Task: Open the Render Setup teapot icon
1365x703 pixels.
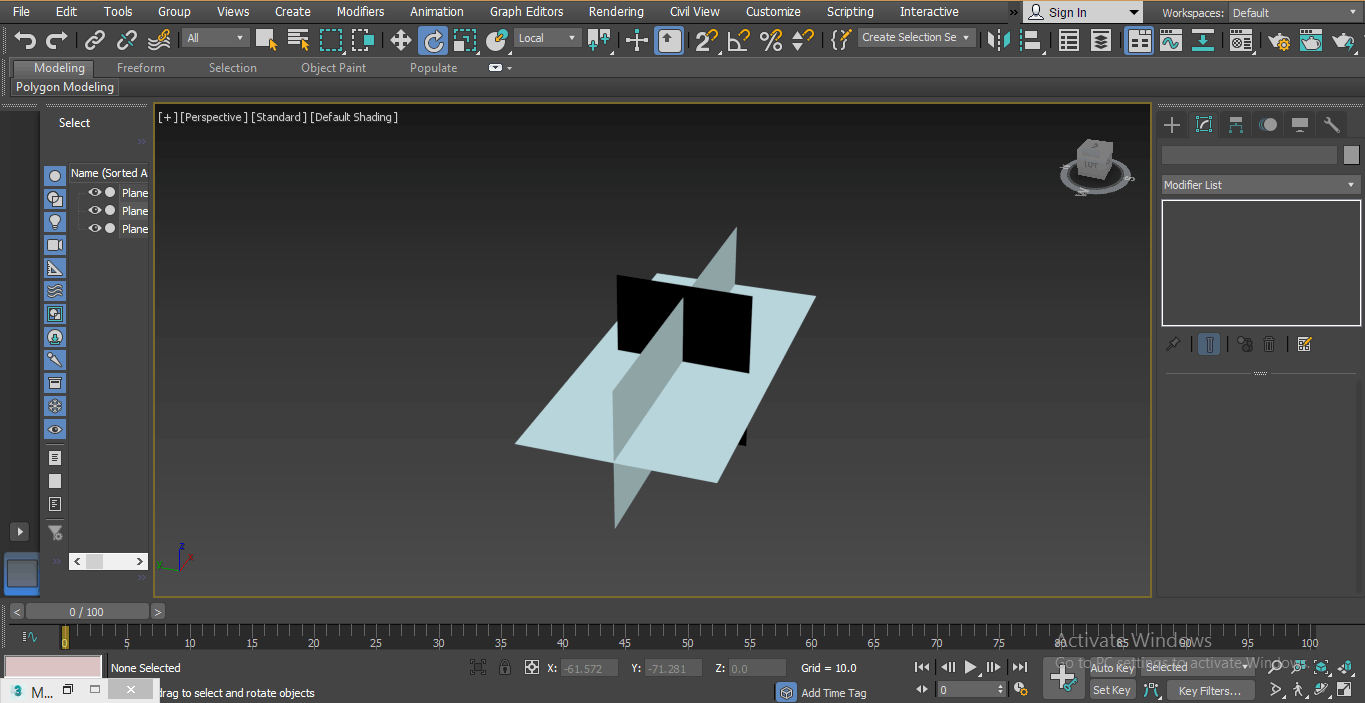Action: click(1278, 41)
